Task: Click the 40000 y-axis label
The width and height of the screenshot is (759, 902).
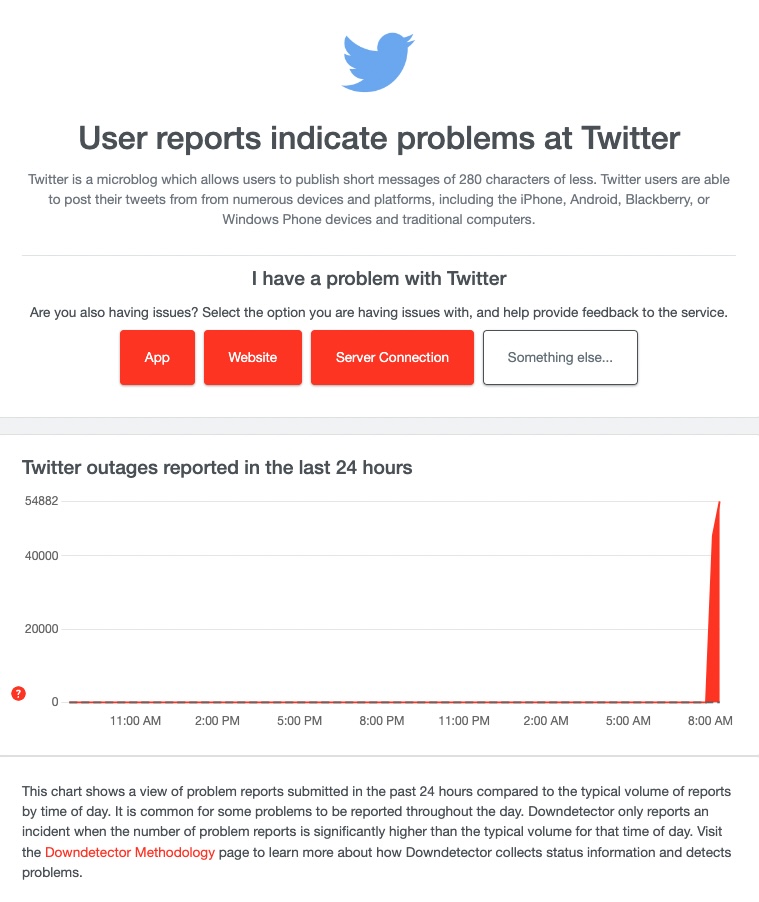Action: point(42,556)
